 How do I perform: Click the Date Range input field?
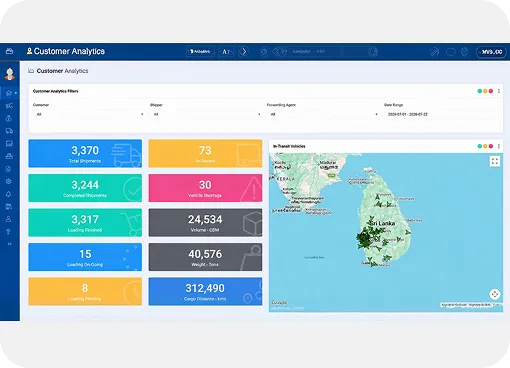(x=441, y=114)
